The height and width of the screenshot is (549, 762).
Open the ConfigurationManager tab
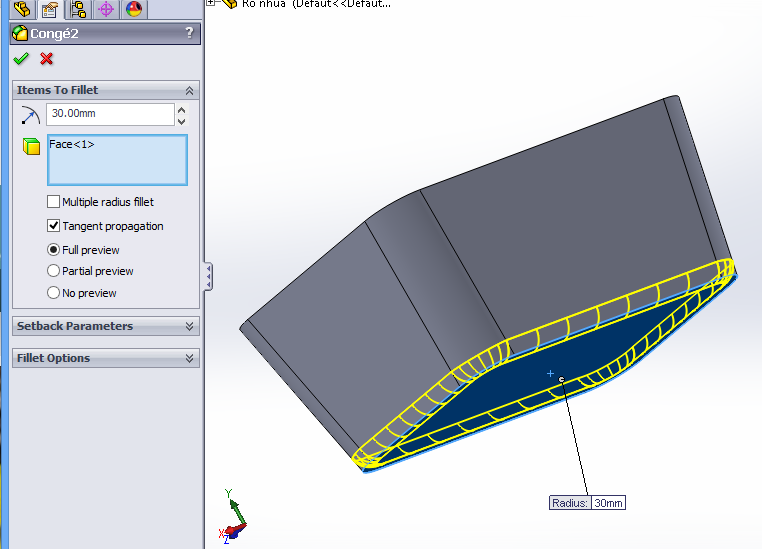pyautogui.click(x=78, y=10)
